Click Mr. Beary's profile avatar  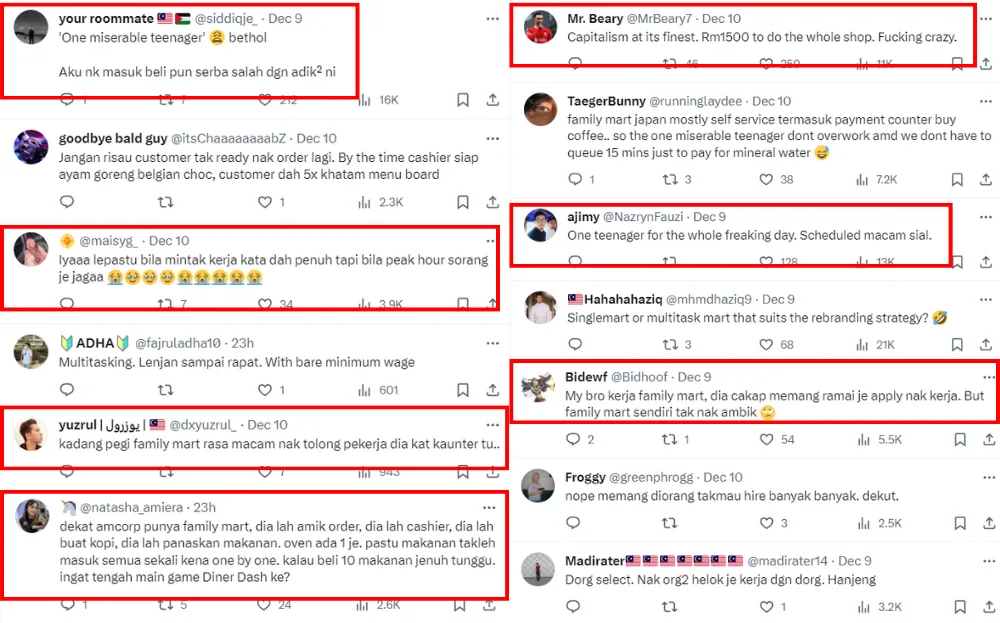tap(540, 27)
